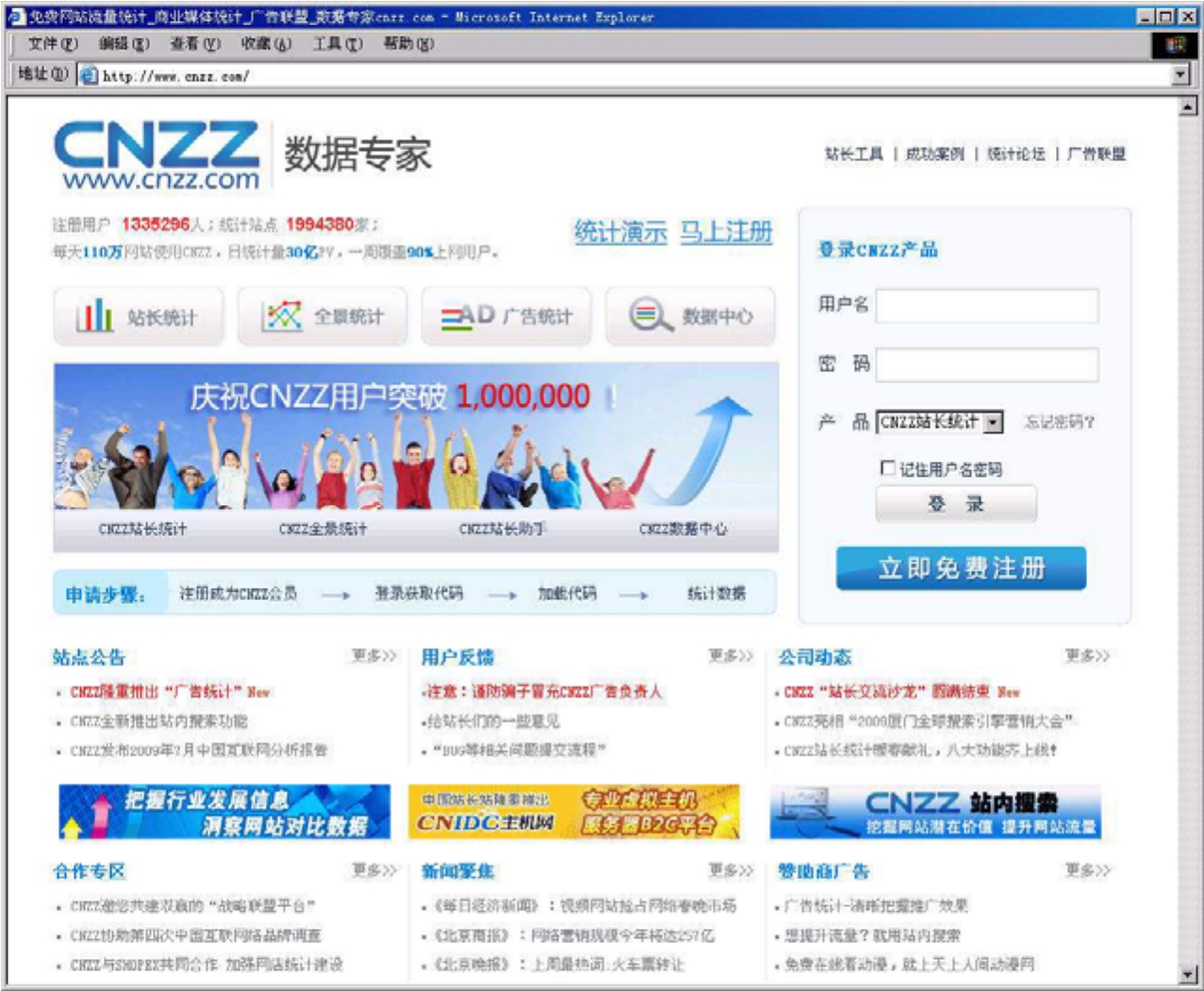Open 注意:谨防骗子冒充CNZZ广告负责人 notice
1204x991 pixels.
pyautogui.click(x=544, y=692)
